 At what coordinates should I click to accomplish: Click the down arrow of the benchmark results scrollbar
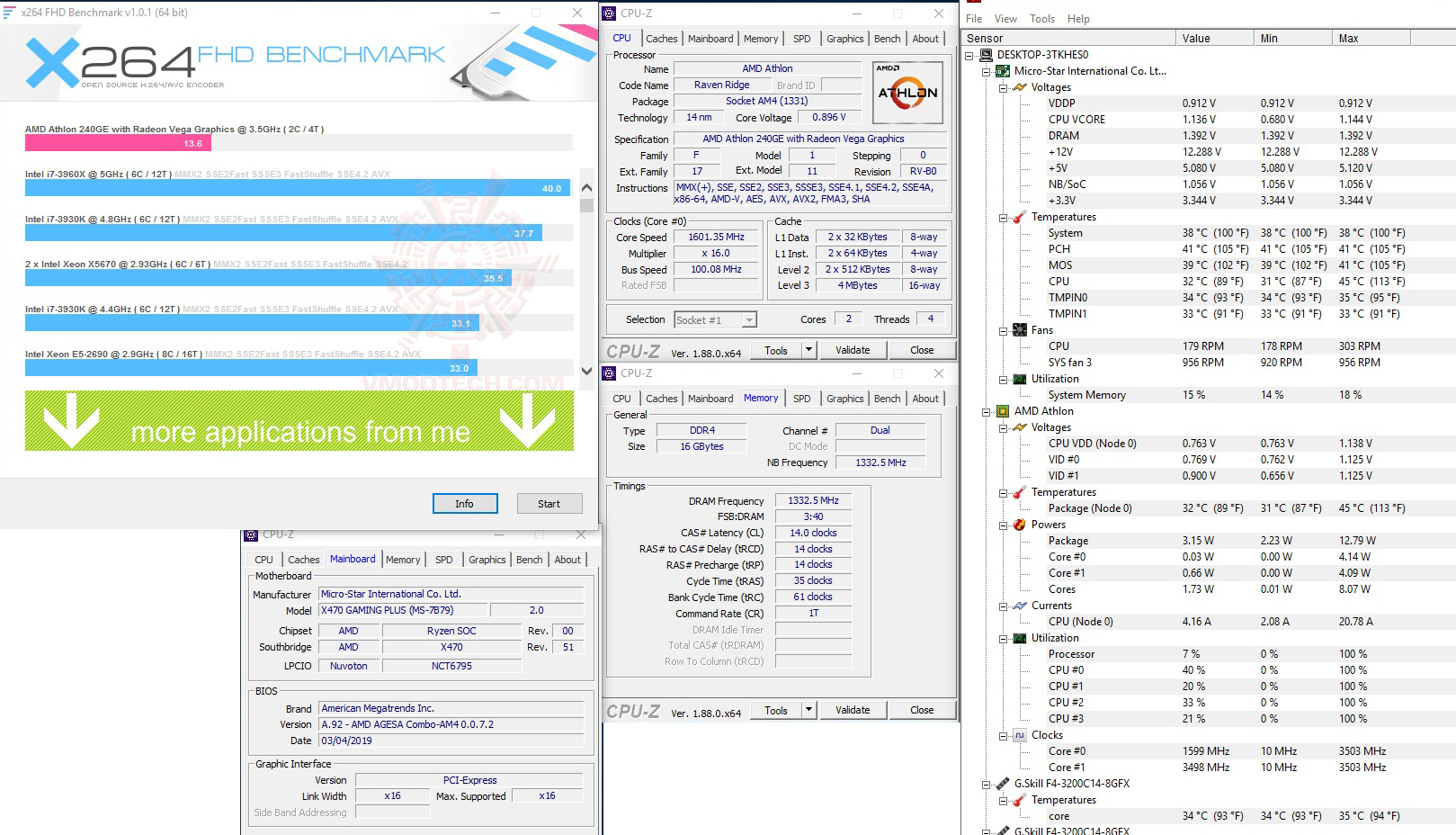tap(586, 371)
